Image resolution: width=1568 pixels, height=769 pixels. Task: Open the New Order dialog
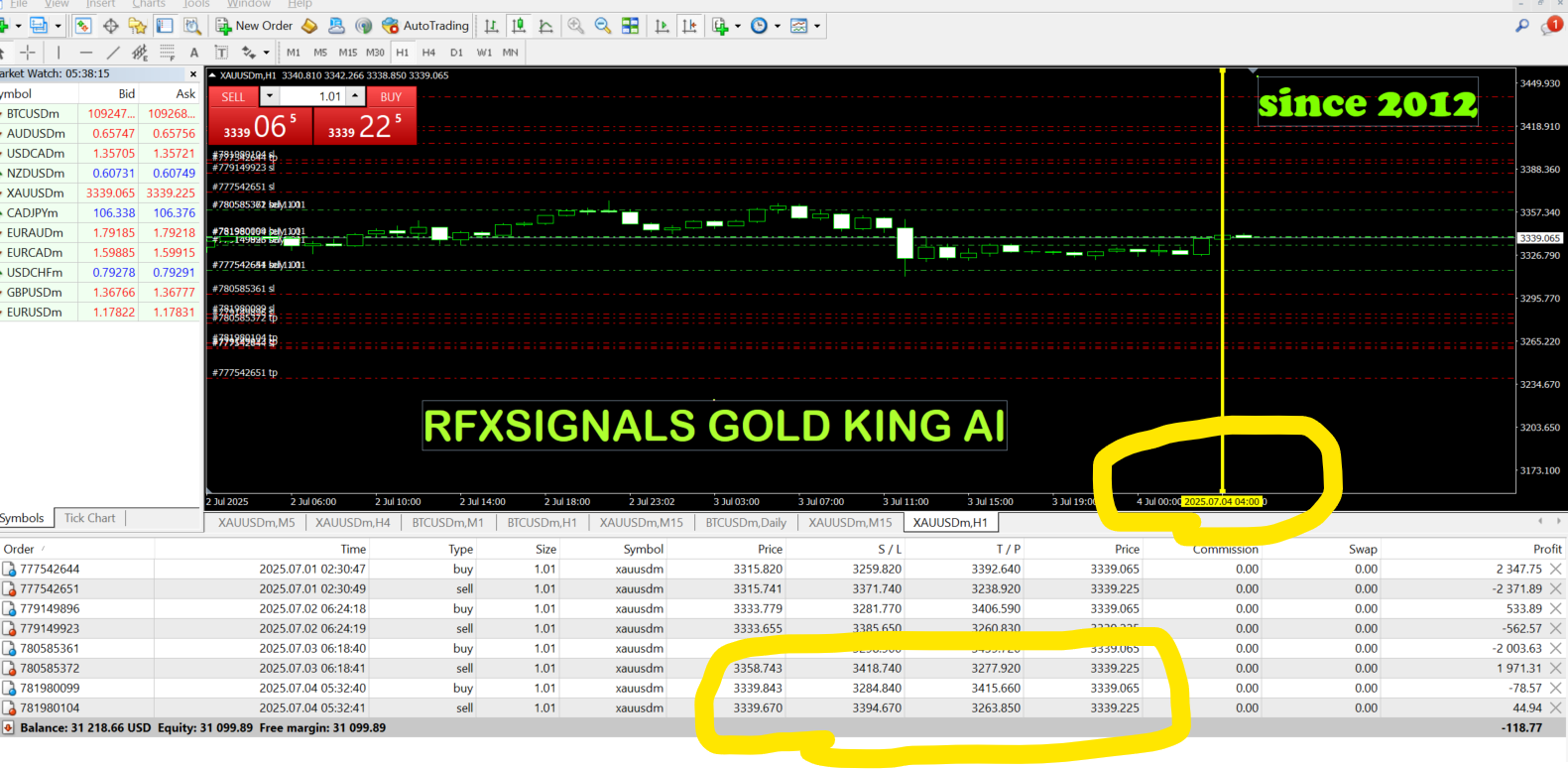pyautogui.click(x=254, y=26)
